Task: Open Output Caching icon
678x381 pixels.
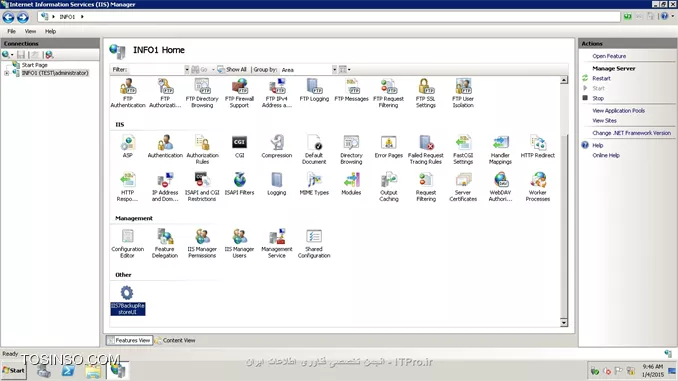Action: coord(388,186)
